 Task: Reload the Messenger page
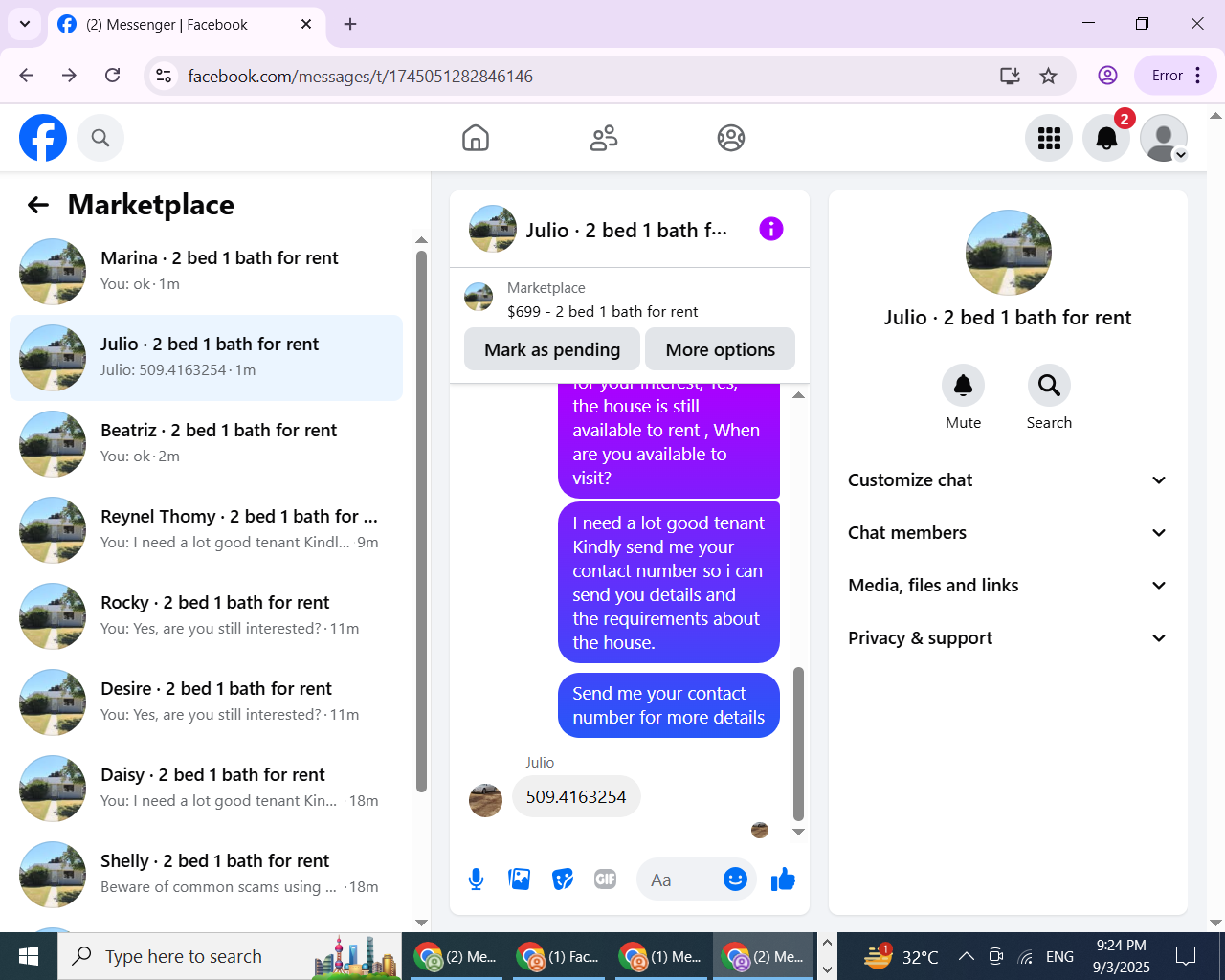pyautogui.click(x=113, y=76)
